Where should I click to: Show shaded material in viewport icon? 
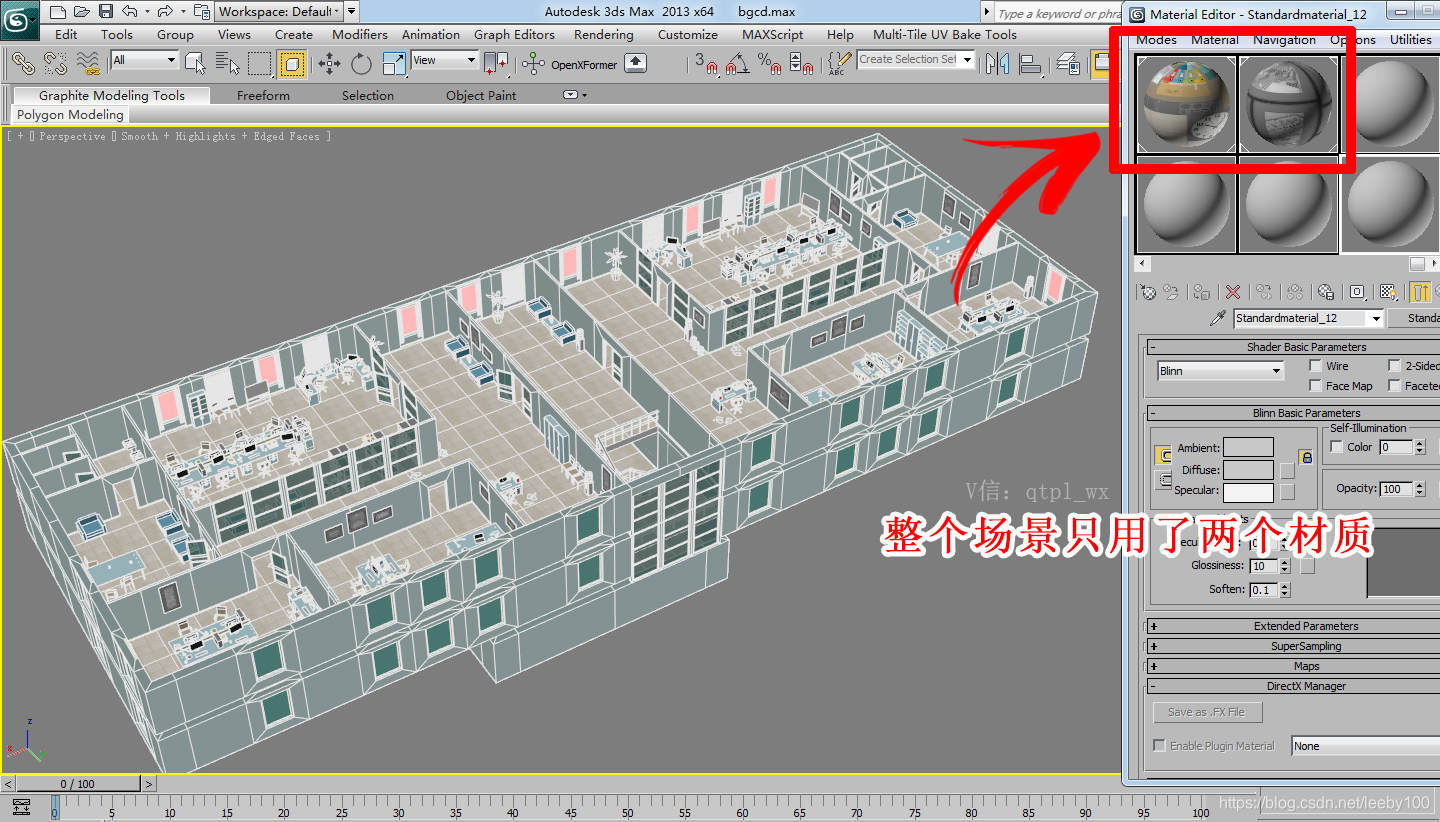pyautogui.click(x=1388, y=292)
